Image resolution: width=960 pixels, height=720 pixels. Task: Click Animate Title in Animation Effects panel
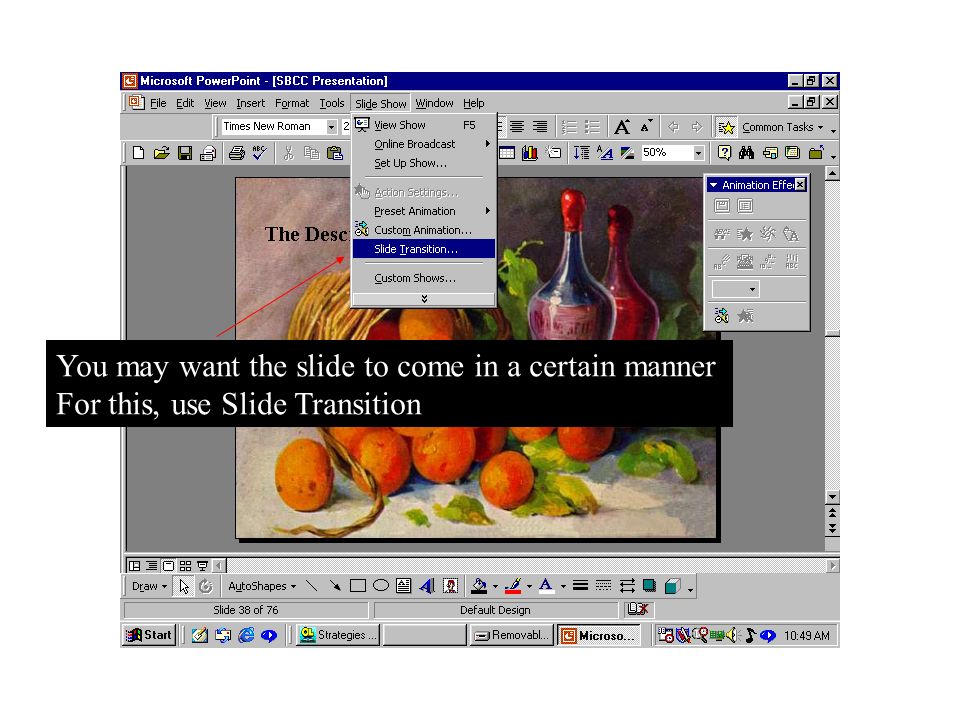(x=722, y=206)
